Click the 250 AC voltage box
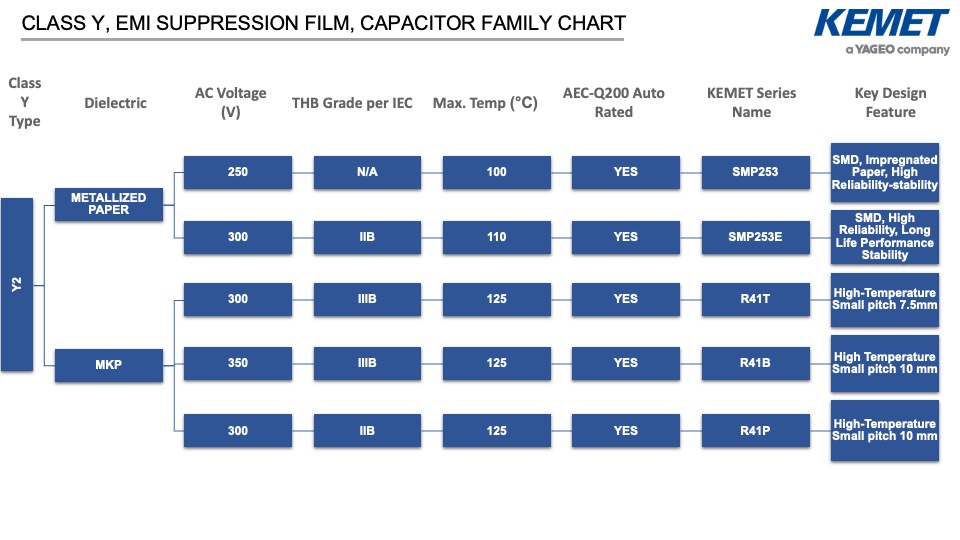 pos(238,172)
